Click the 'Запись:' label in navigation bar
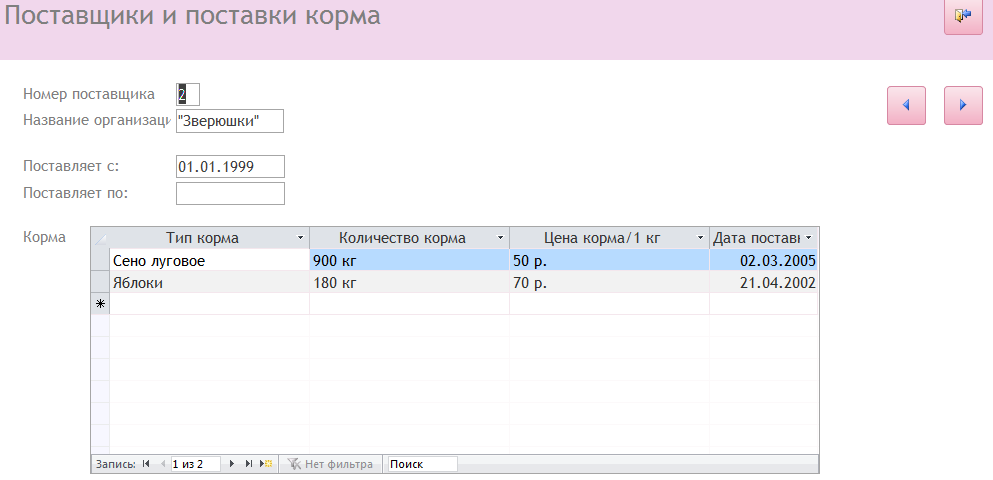 tap(116, 464)
